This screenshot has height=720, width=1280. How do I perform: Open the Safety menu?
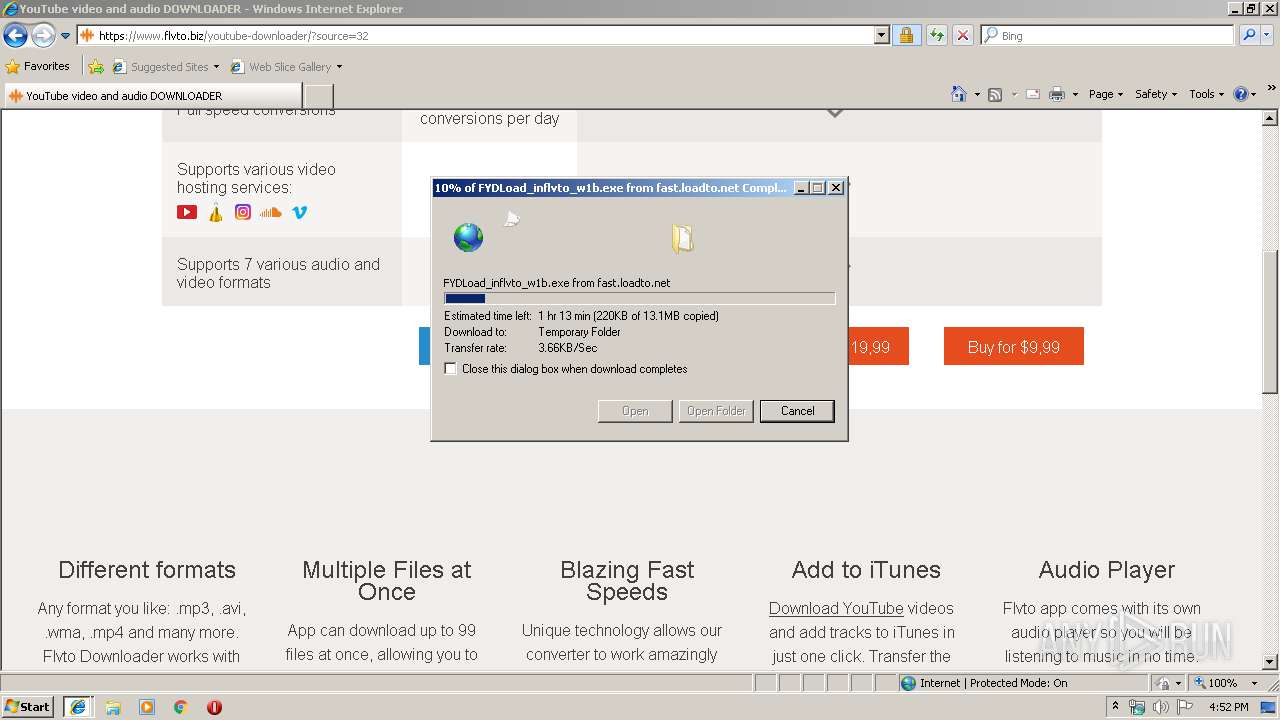(x=1155, y=94)
